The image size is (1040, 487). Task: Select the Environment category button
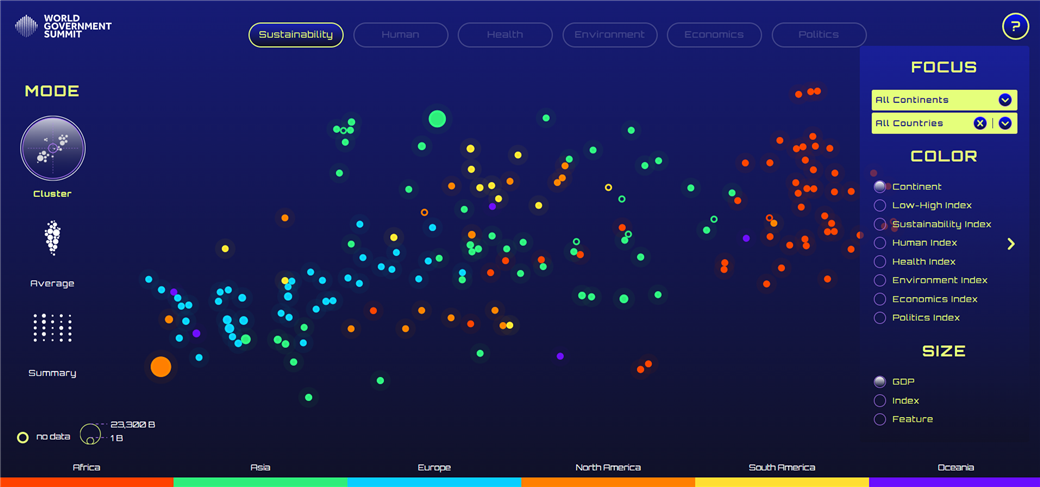[x=609, y=35]
